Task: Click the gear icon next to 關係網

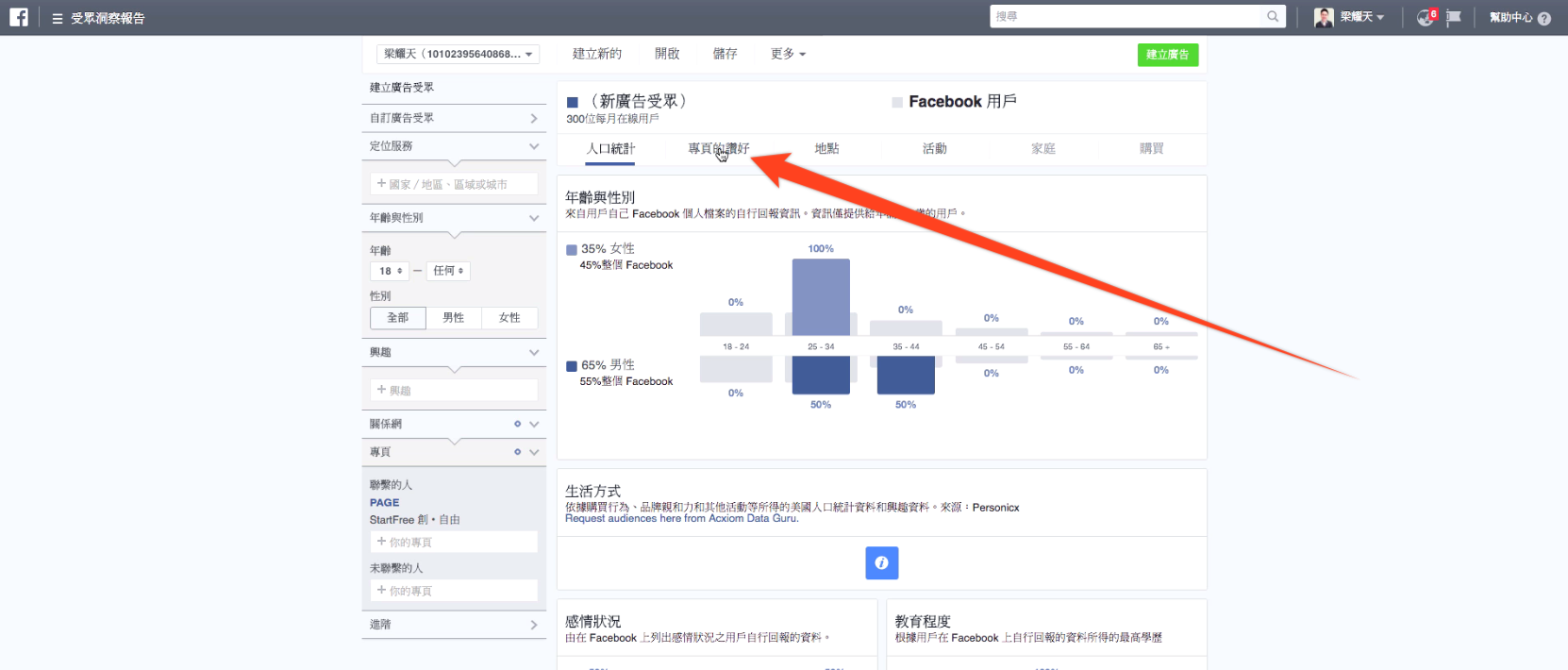Action: coord(517,424)
